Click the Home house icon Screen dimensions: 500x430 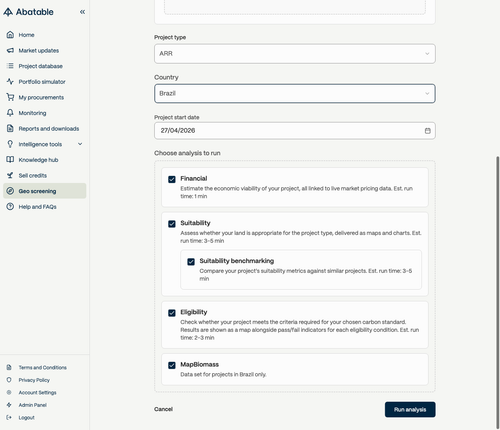pyautogui.click(x=10, y=35)
